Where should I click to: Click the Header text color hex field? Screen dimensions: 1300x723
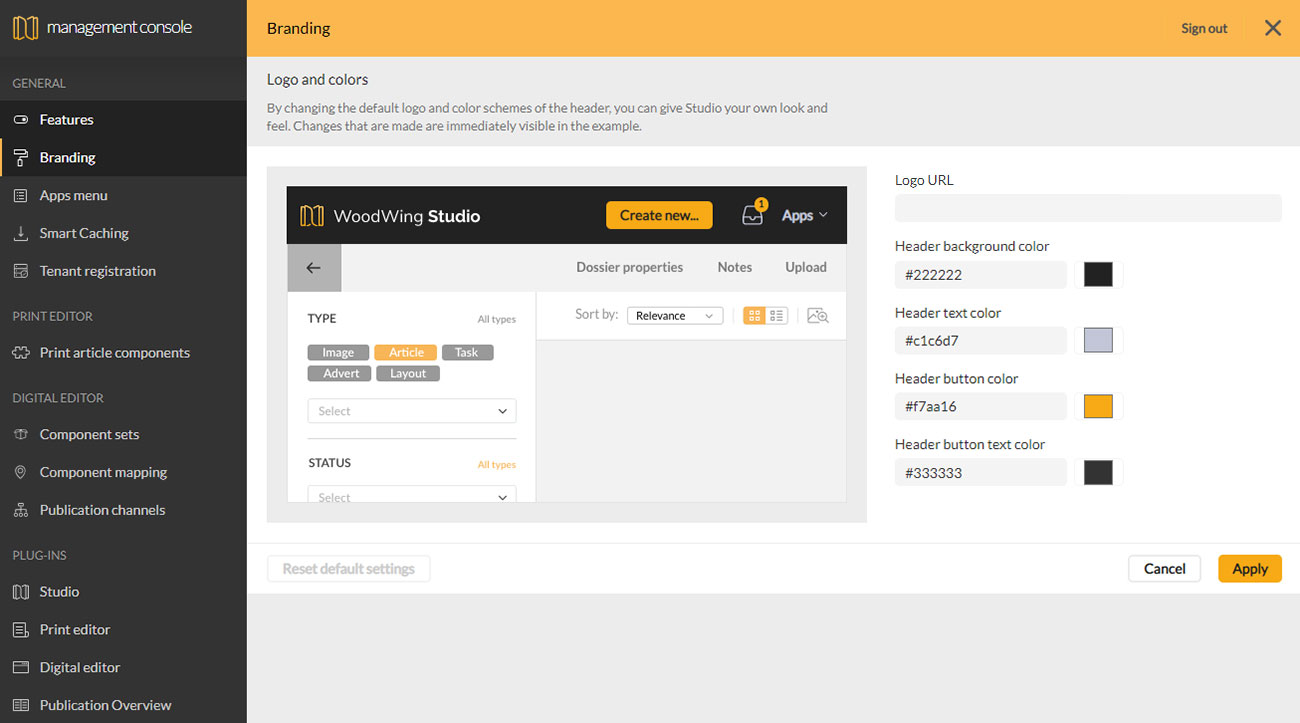(981, 341)
